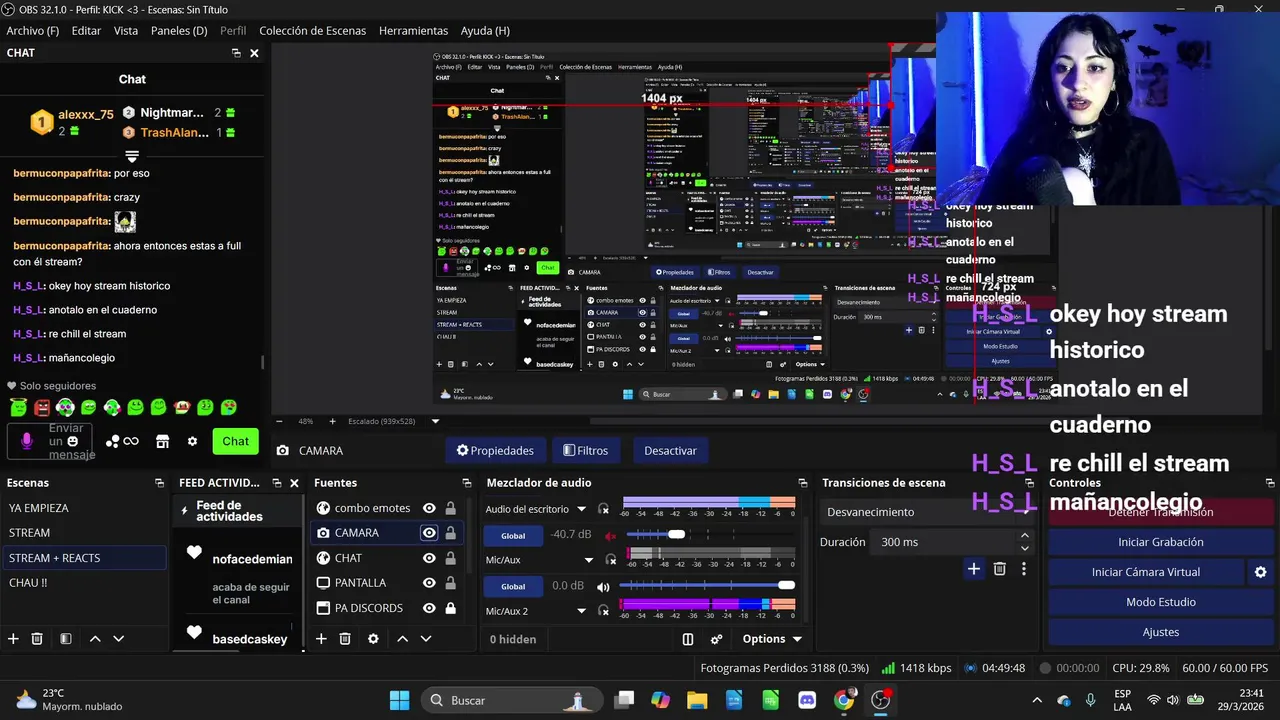The height and width of the screenshot is (720, 1280).
Task: Pop out the CHAT dock panel
Action: pos(236,53)
